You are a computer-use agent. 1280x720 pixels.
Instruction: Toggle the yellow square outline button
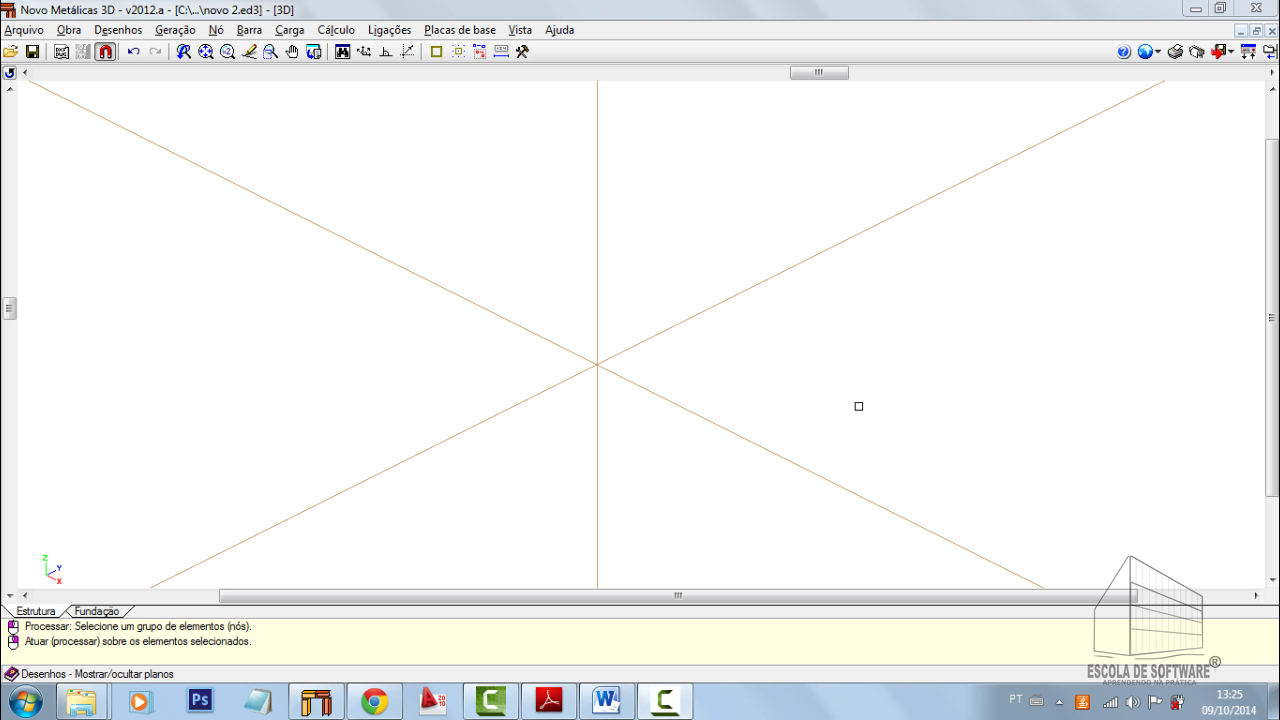tap(436, 52)
